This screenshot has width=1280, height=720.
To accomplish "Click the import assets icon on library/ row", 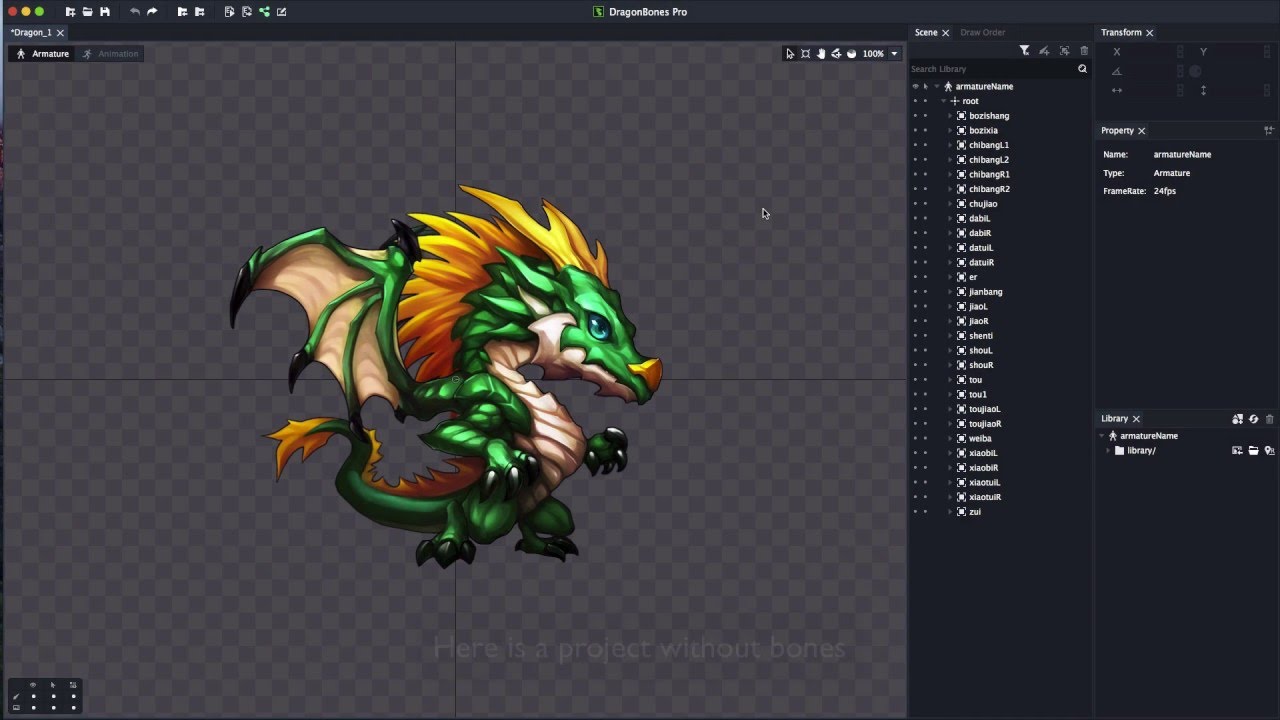I will (x=1237, y=451).
